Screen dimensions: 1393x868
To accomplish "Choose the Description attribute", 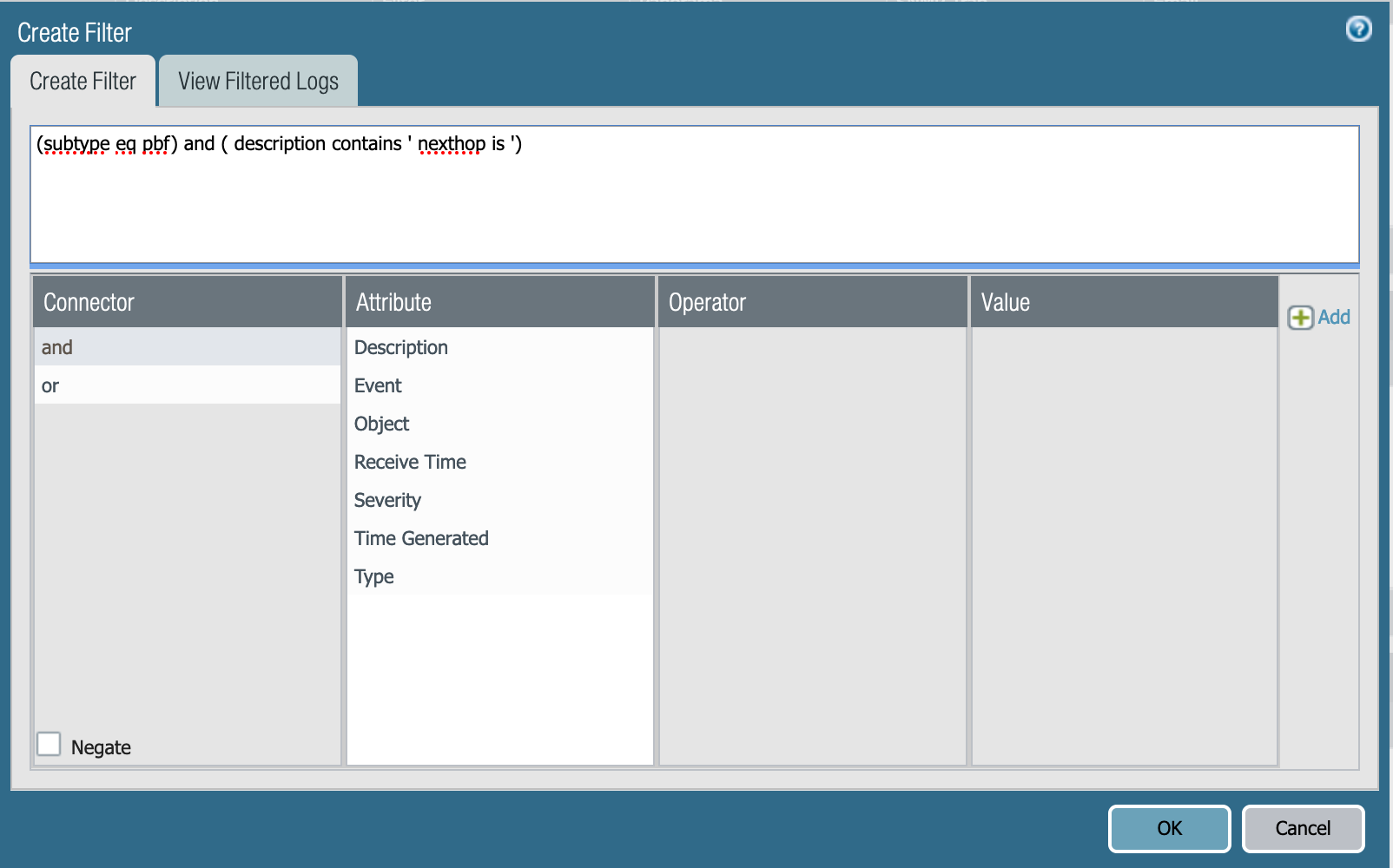I will [400, 347].
